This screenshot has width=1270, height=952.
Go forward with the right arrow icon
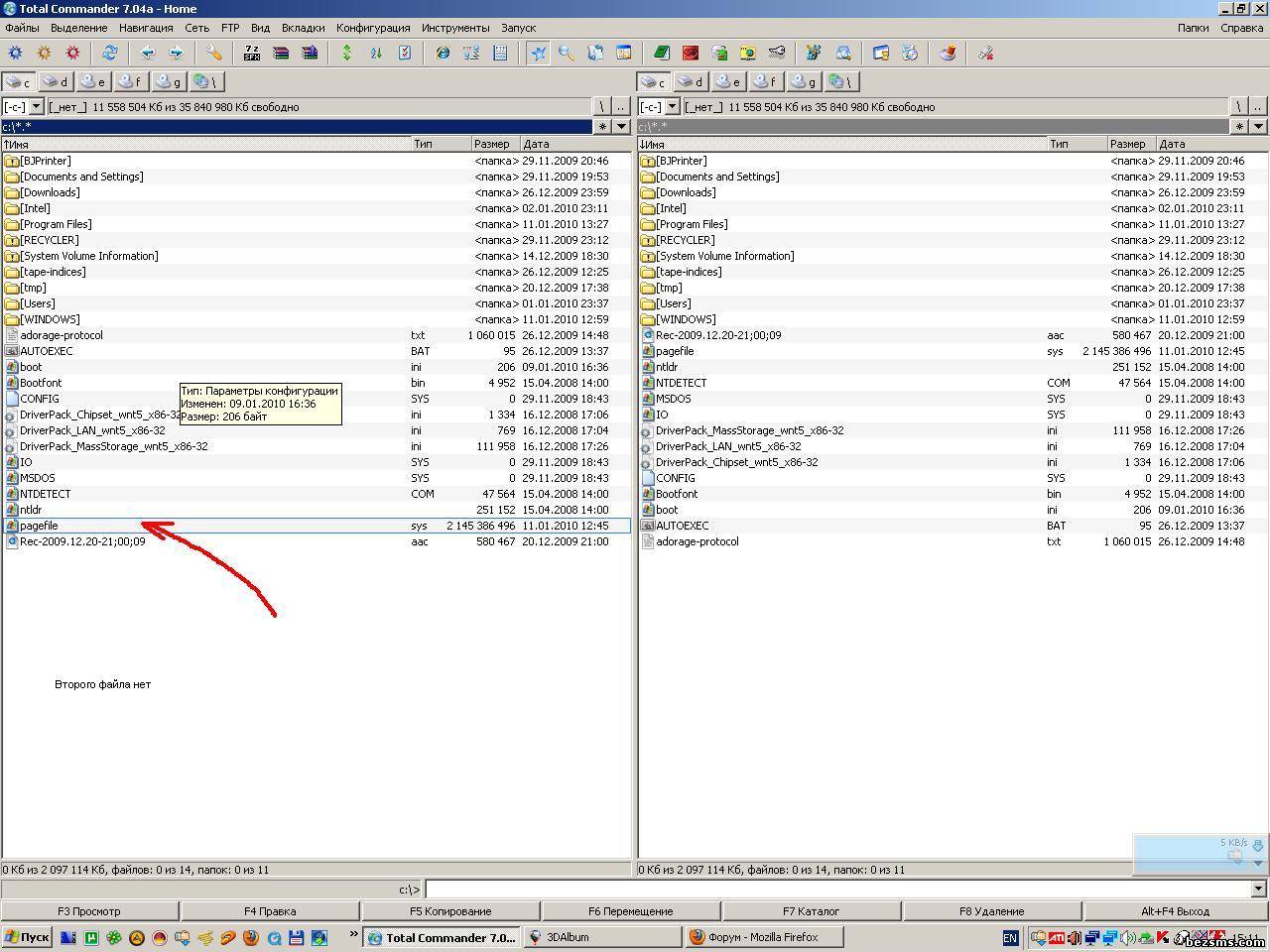pos(177,53)
